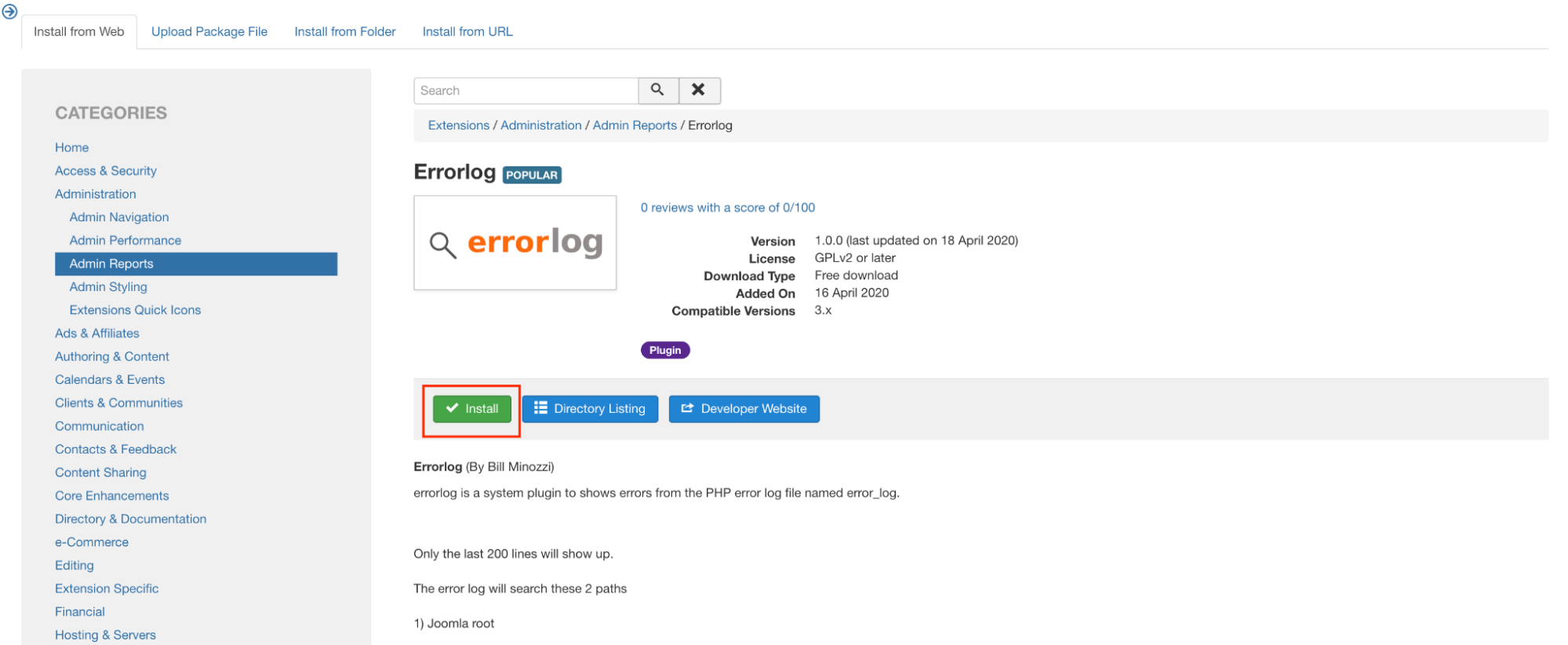Choose the Clients & Communities category

coord(118,403)
